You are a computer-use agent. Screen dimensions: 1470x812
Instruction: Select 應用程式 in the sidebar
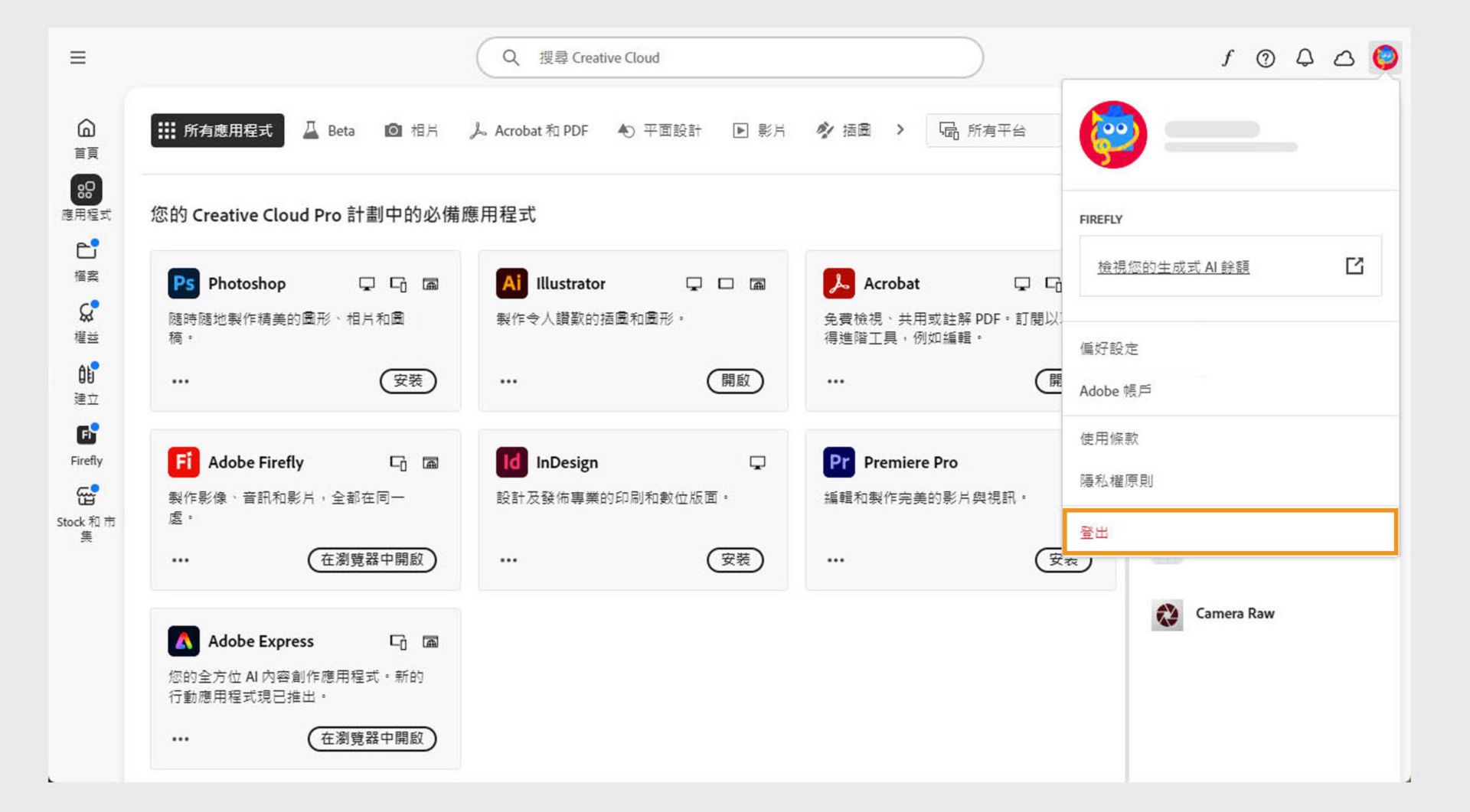pos(87,198)
